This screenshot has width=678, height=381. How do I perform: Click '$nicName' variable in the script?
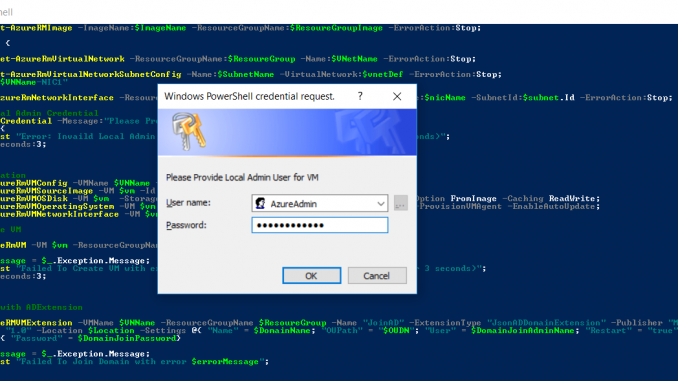[445, 98]
